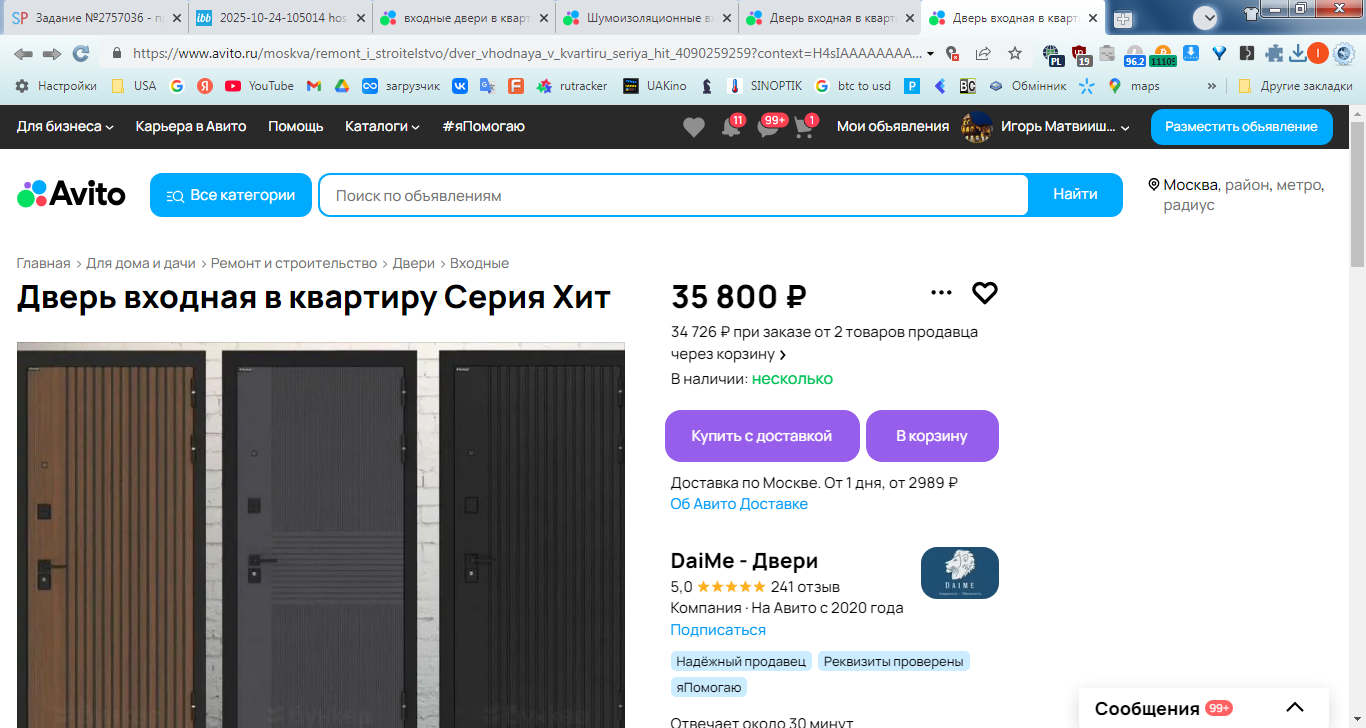Expand the Для бизнеса dropdown
This screenshot has width=1366, height=728.
click(x=65, y=126)
